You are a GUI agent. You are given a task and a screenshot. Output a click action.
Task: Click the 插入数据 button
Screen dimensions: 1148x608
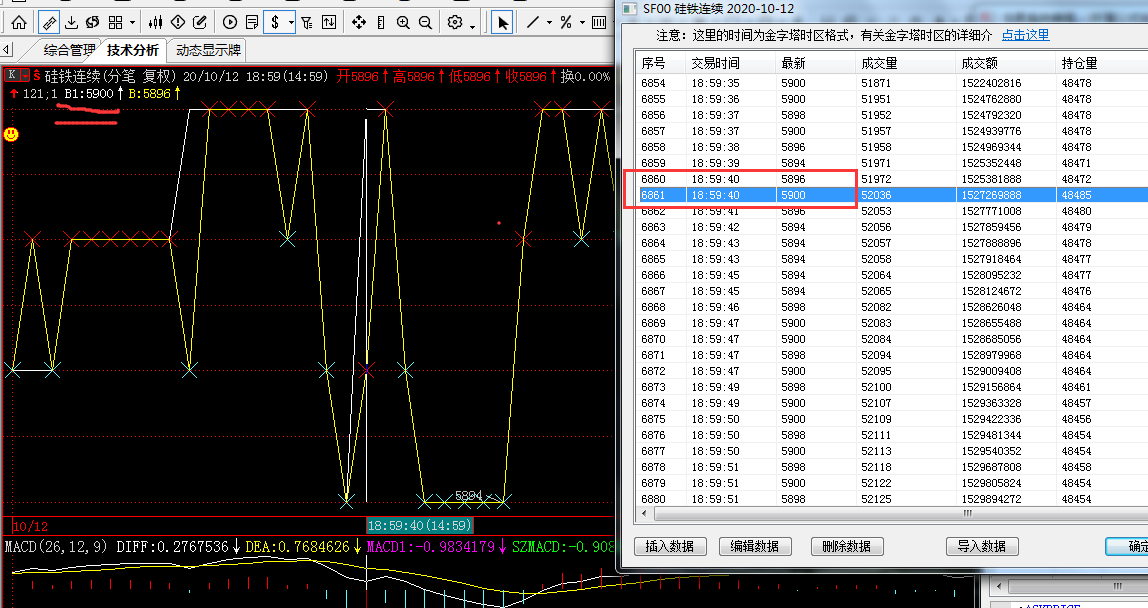(670, 546)
